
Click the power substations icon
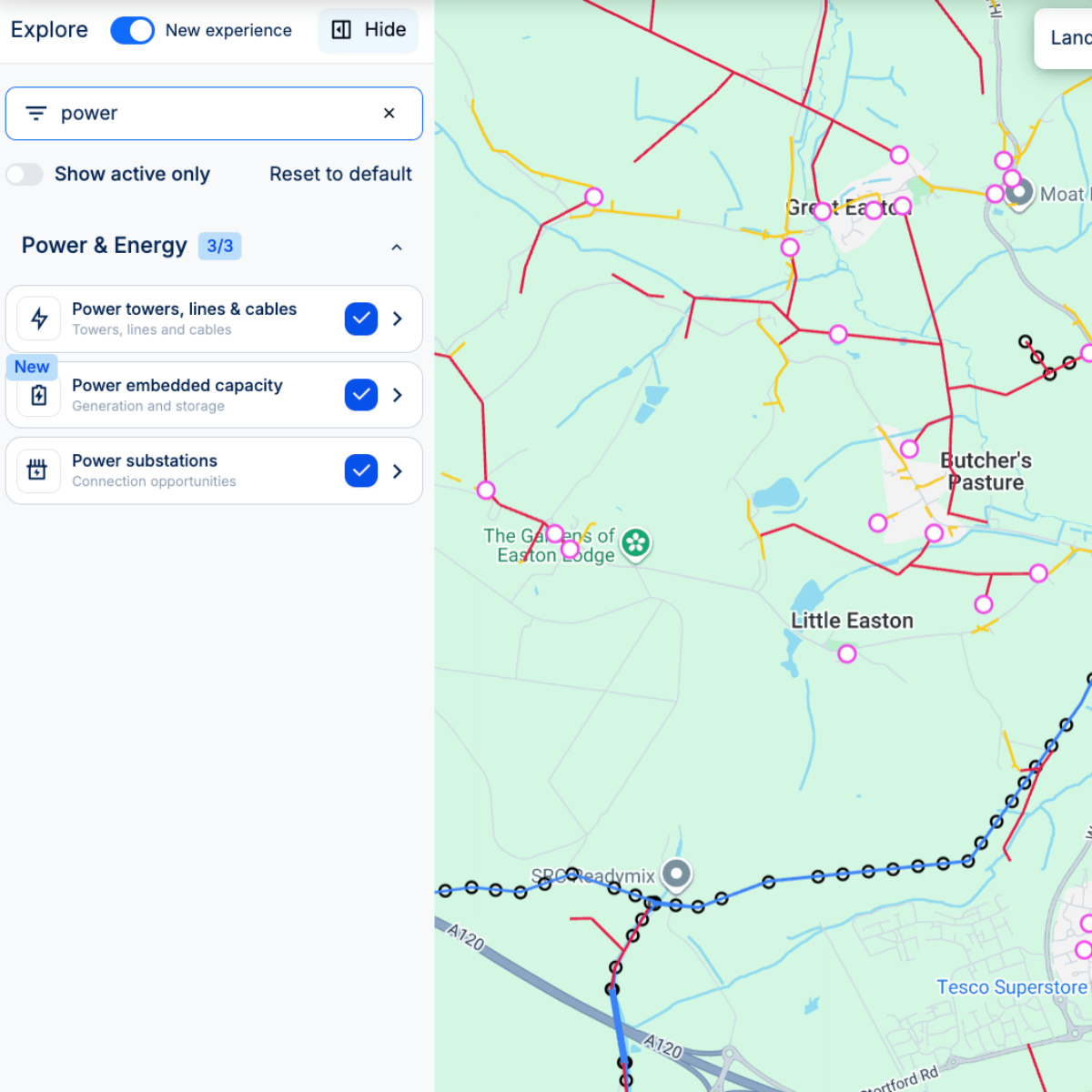click(x=37, y=470)
